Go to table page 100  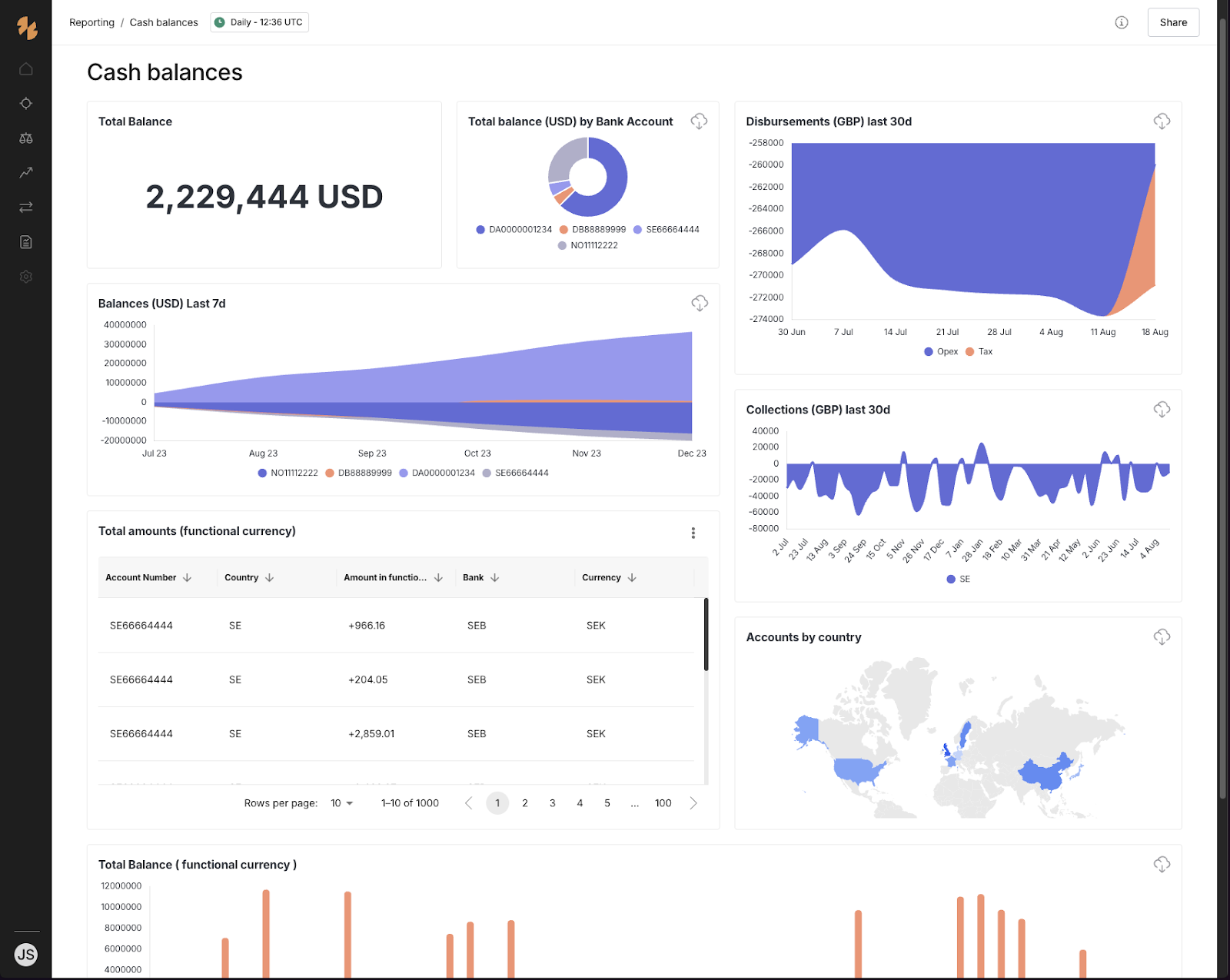[663, 803]
